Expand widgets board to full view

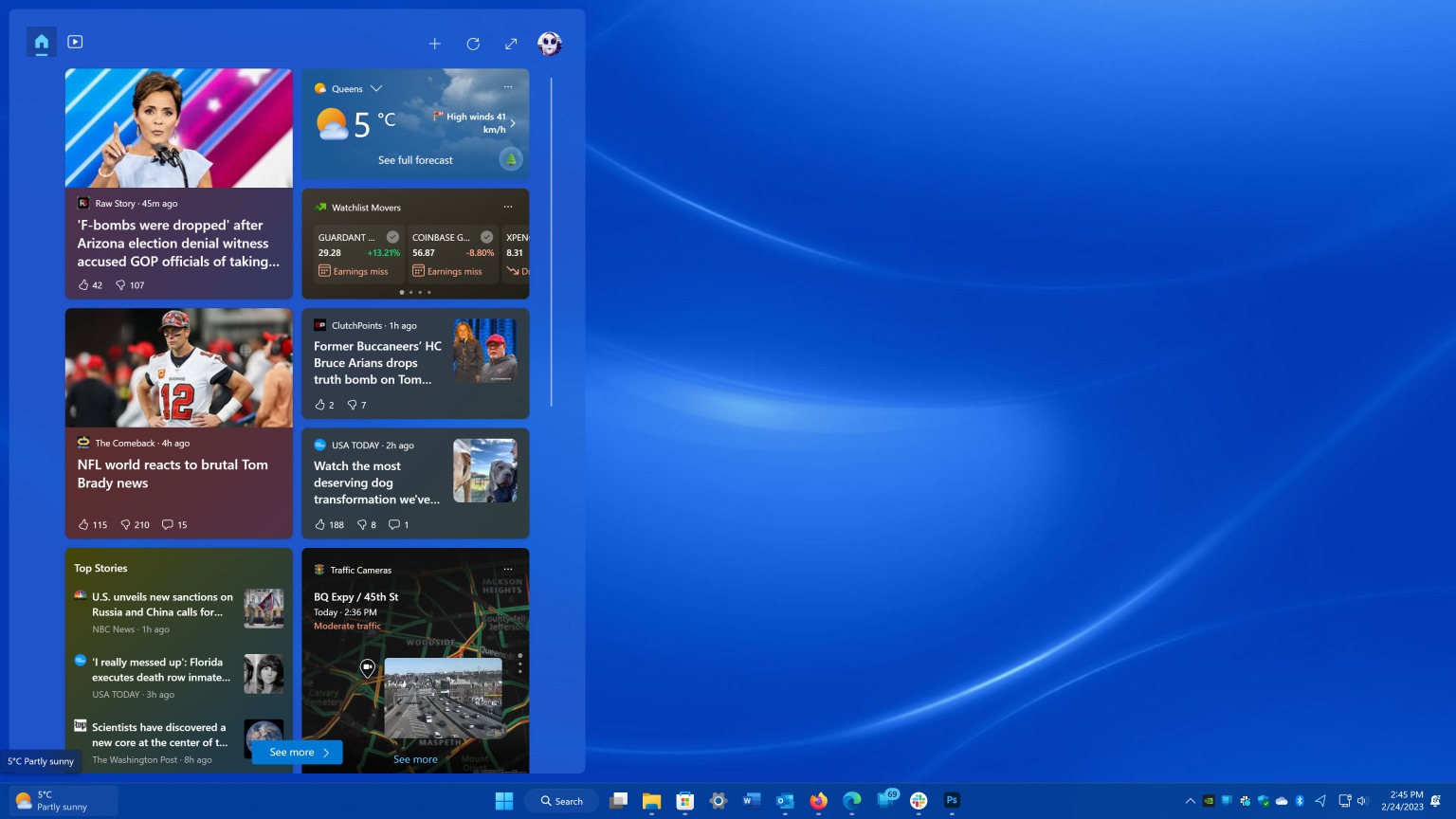point(511,44)
